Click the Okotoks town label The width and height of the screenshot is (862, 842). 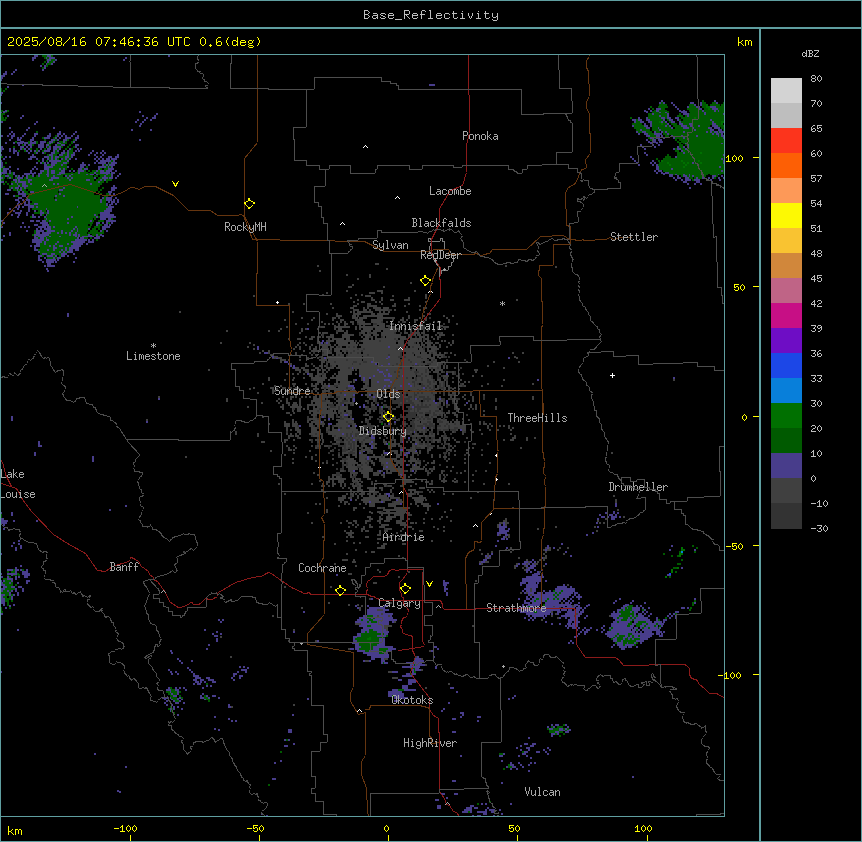pyautogui.click(x=412, y=700)
